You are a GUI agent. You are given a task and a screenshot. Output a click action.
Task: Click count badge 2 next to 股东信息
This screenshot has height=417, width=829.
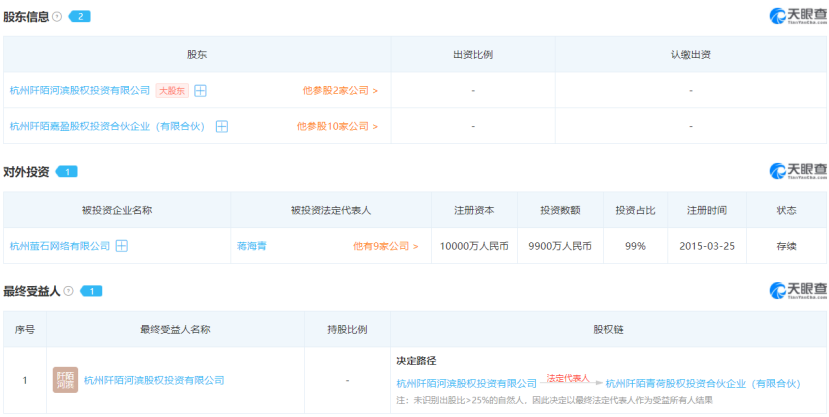coord(80,17)
